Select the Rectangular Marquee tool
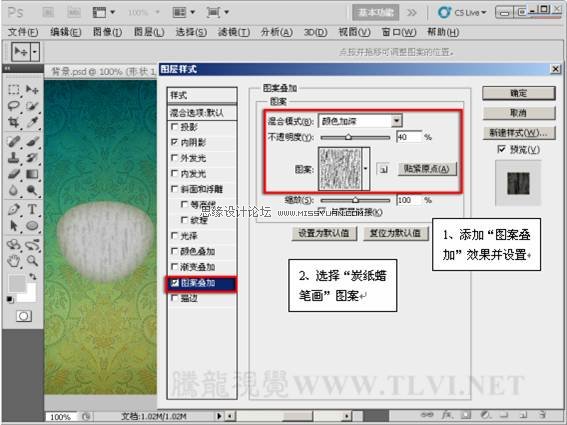This screenshot has width=567, height=425. click(14, 89)
